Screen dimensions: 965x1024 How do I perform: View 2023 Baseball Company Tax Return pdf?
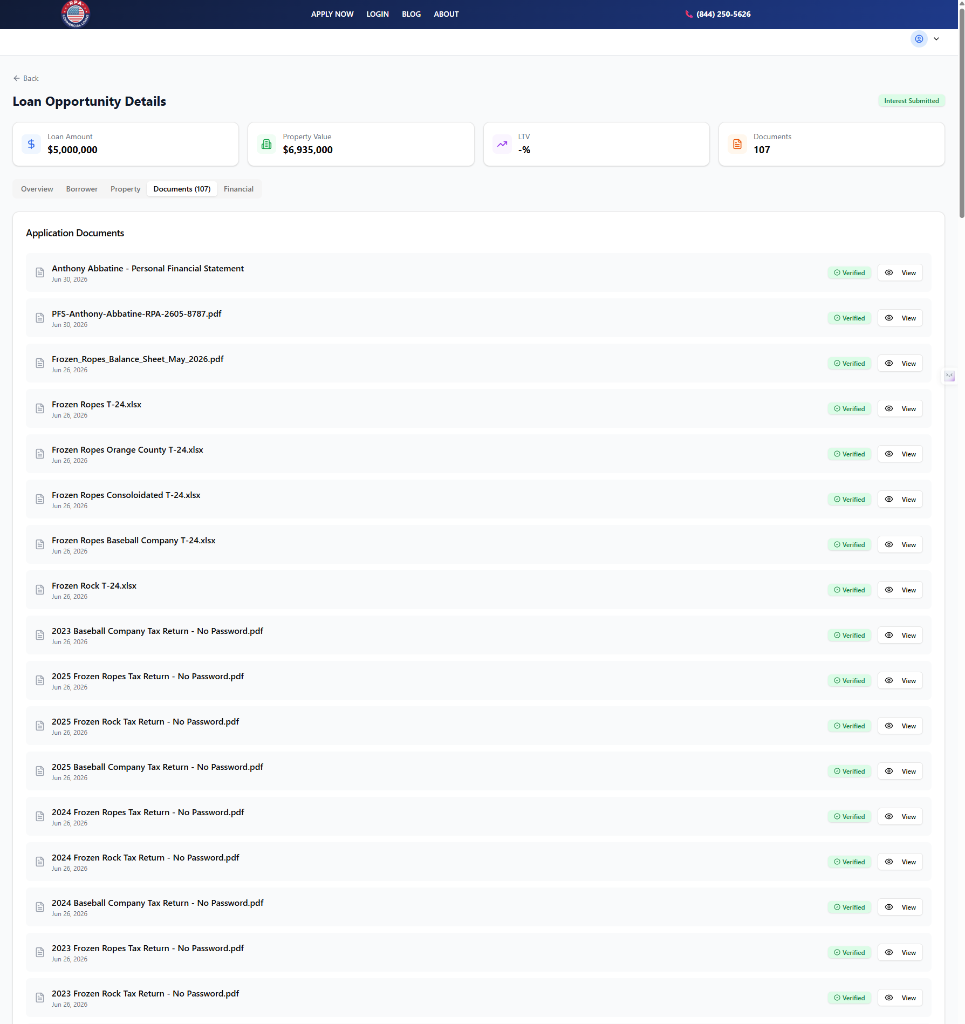click(x=900, y=635)
